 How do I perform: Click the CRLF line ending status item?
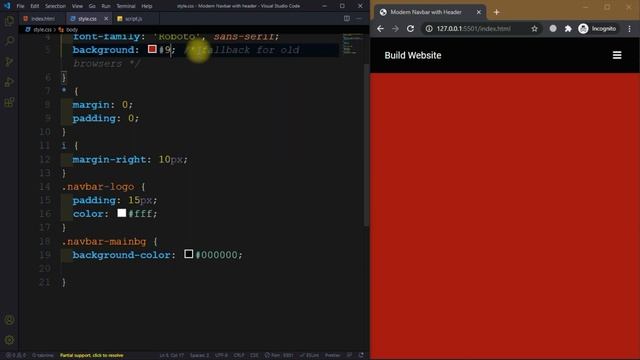[239, 356]
